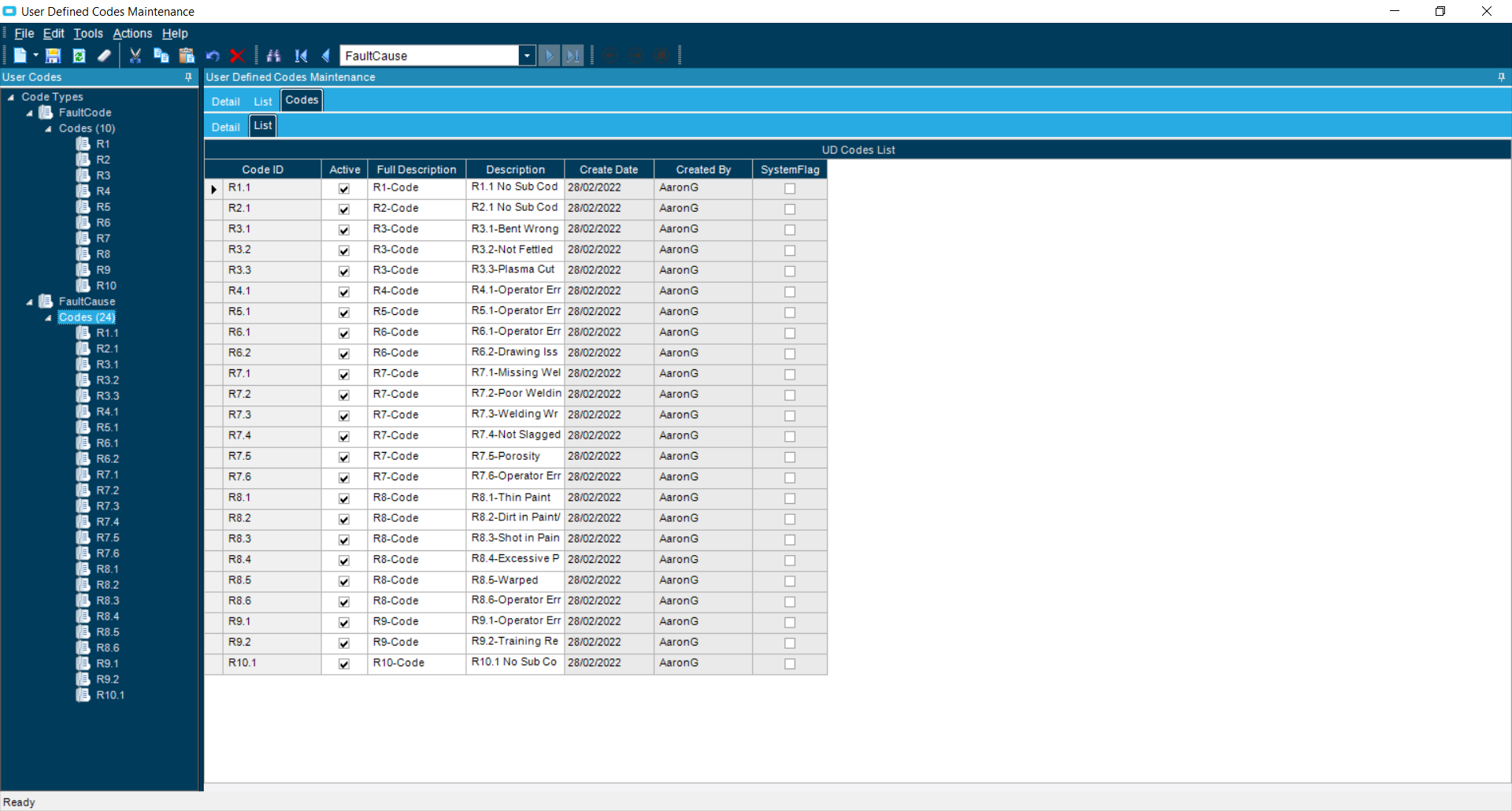This screenshot has height=811, width=1512.
Task: Click the FaultCause text field in toolbar
Action: tap(430, 56)
